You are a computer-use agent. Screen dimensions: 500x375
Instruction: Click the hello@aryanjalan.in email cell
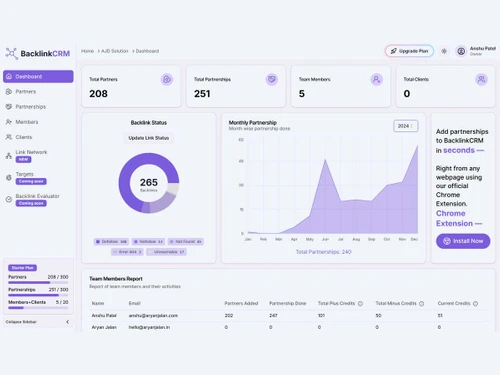(x=149, y=327)
